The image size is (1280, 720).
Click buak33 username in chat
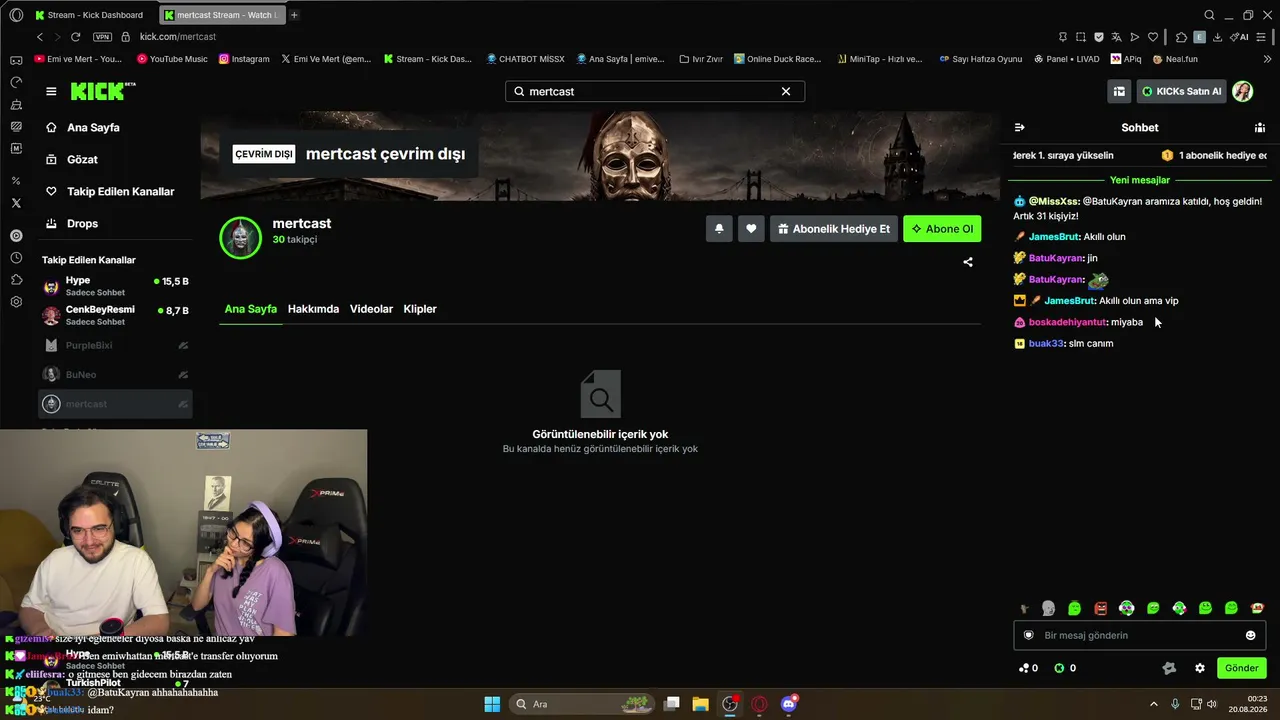click(1046, 344)
